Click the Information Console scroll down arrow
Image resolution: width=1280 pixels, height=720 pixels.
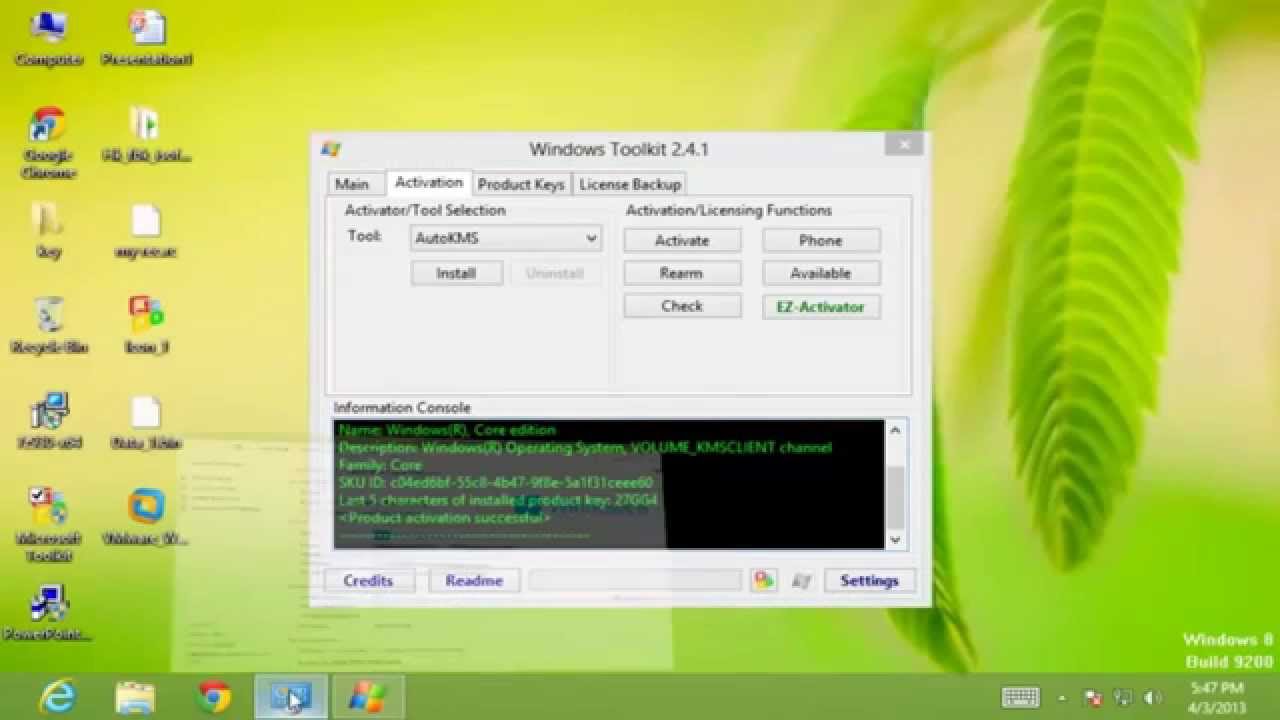click(x=895, y=539)
